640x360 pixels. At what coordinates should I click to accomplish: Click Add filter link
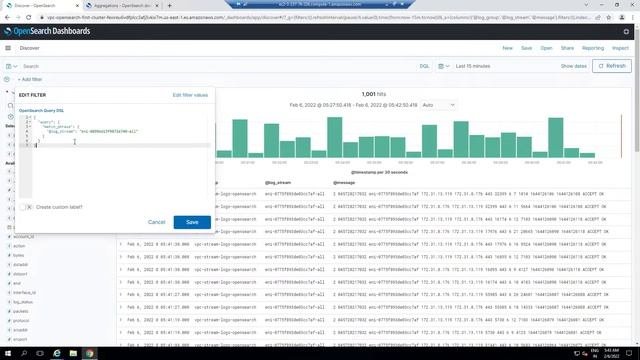point(30,79)
